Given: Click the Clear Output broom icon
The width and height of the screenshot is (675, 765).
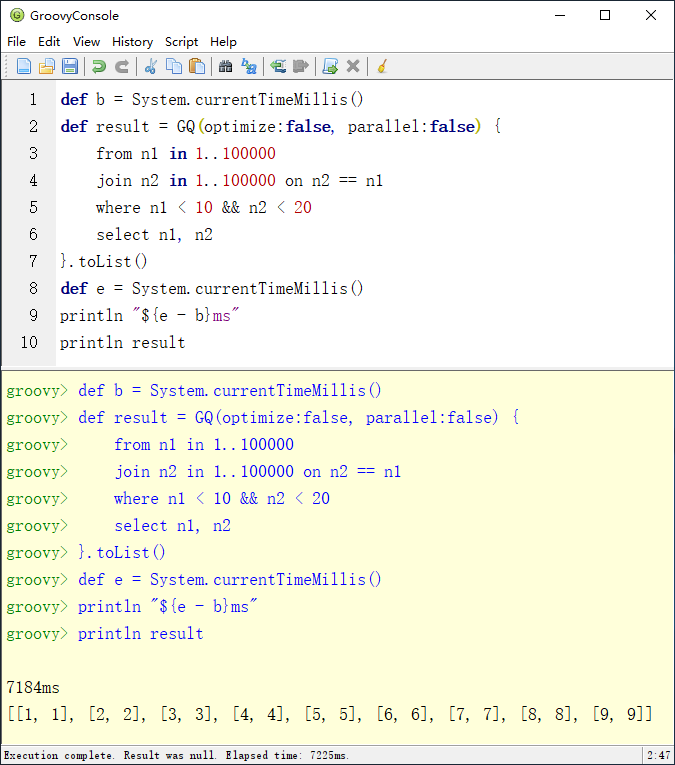Looking at the screenshot, I should 382,66.
